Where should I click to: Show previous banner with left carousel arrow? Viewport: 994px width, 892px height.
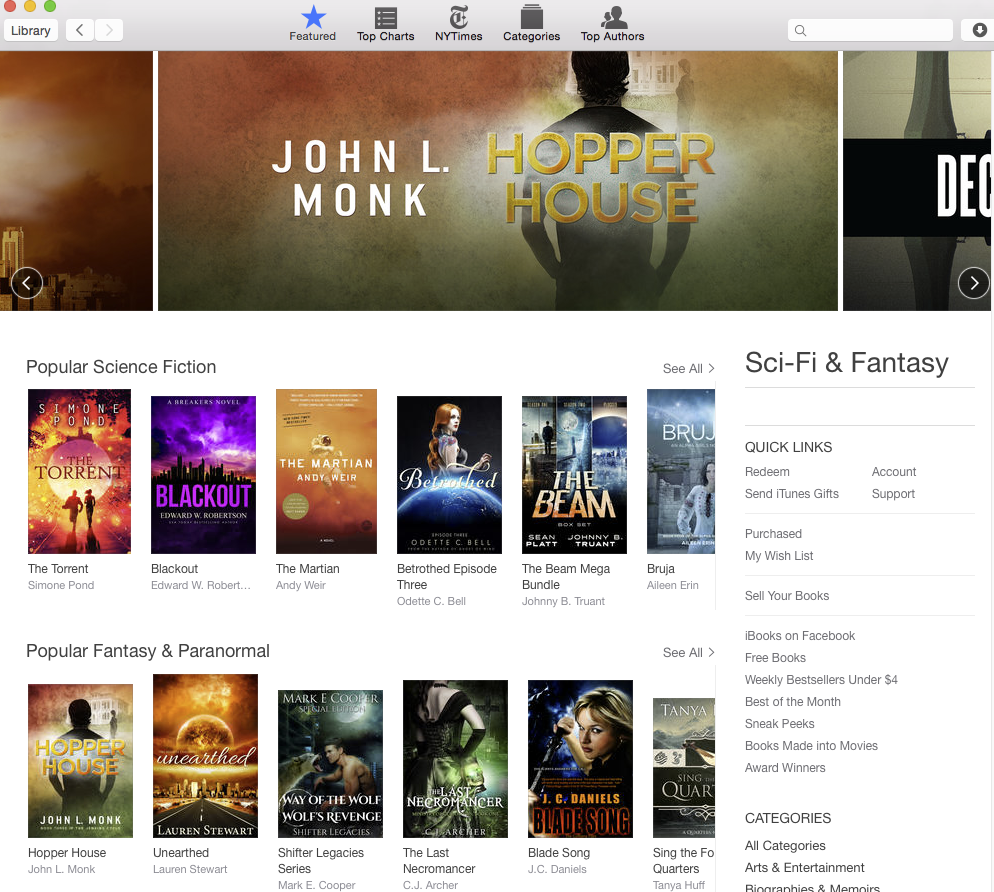[x=27, y=283]
